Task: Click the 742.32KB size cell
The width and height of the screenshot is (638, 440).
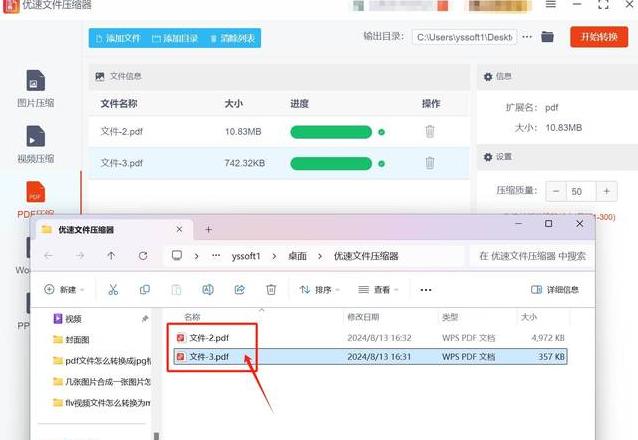Action: pos(245,163)
